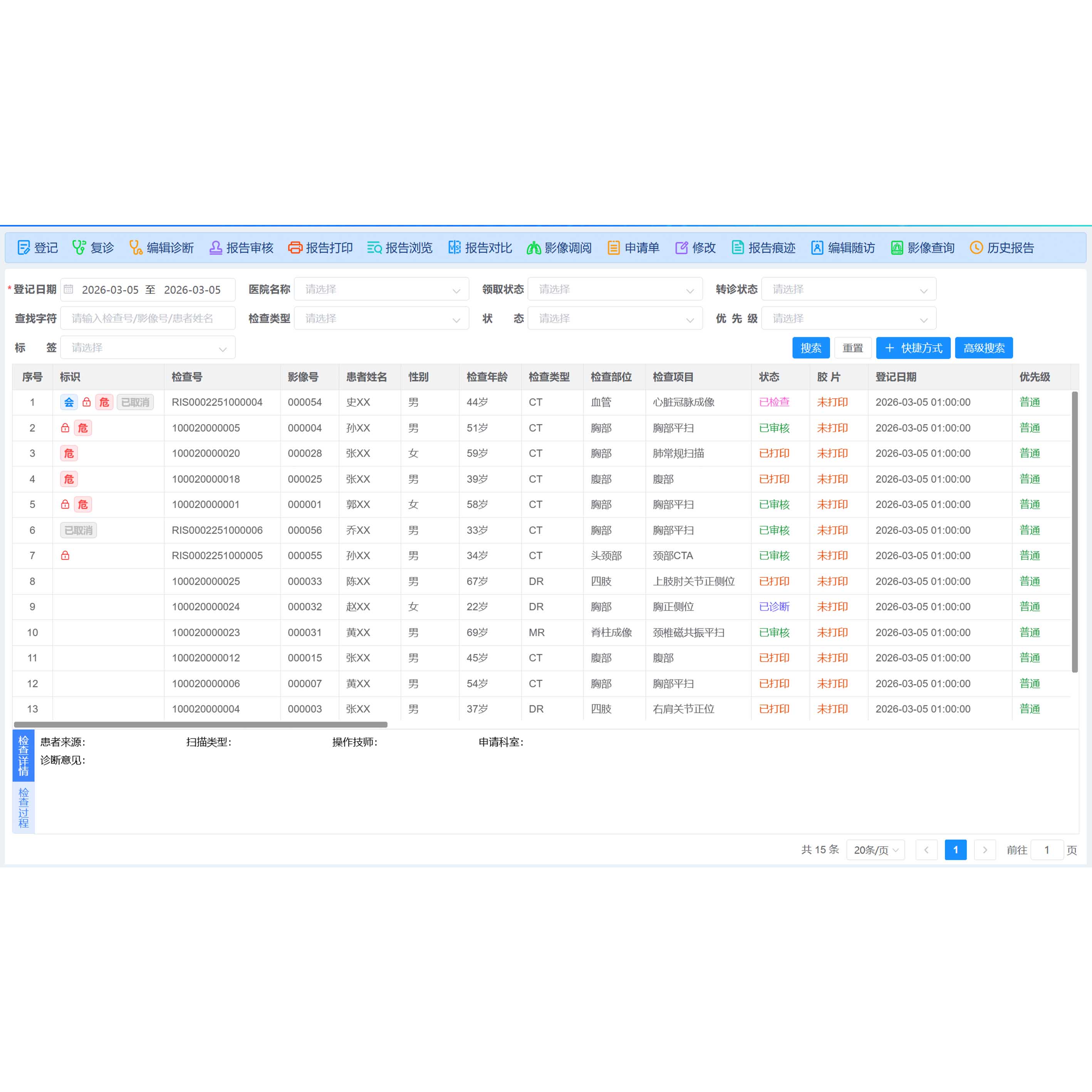Click the horizontal table scrollbar
The width and height of the screenshot is (1092, 1092).
(201, 725)
